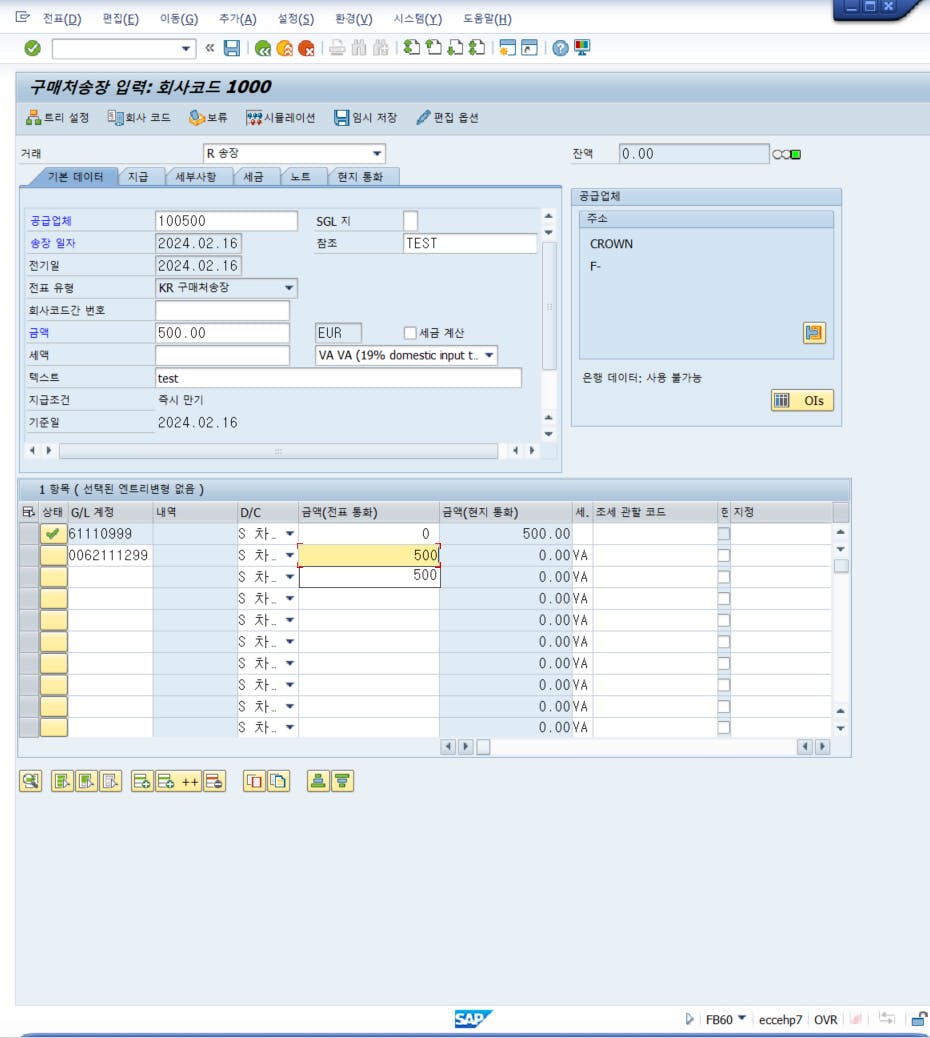This screenshot has height=1038, width=930.
Task: Switch to the 현지 통화 tab
Action: tap(360, 177)
